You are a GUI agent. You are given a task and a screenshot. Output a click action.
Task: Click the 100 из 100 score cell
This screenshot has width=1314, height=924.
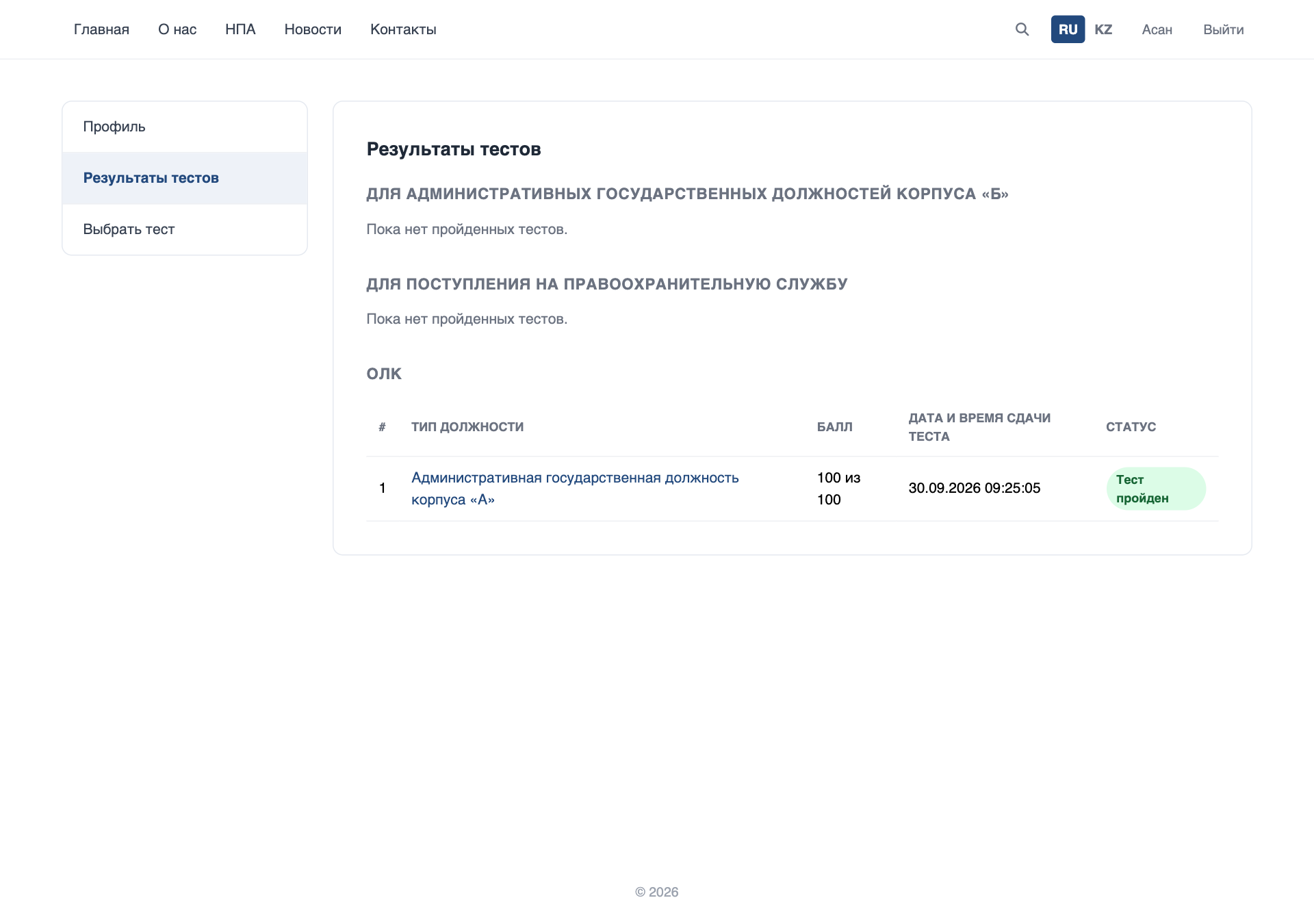[x=838, y=489]
